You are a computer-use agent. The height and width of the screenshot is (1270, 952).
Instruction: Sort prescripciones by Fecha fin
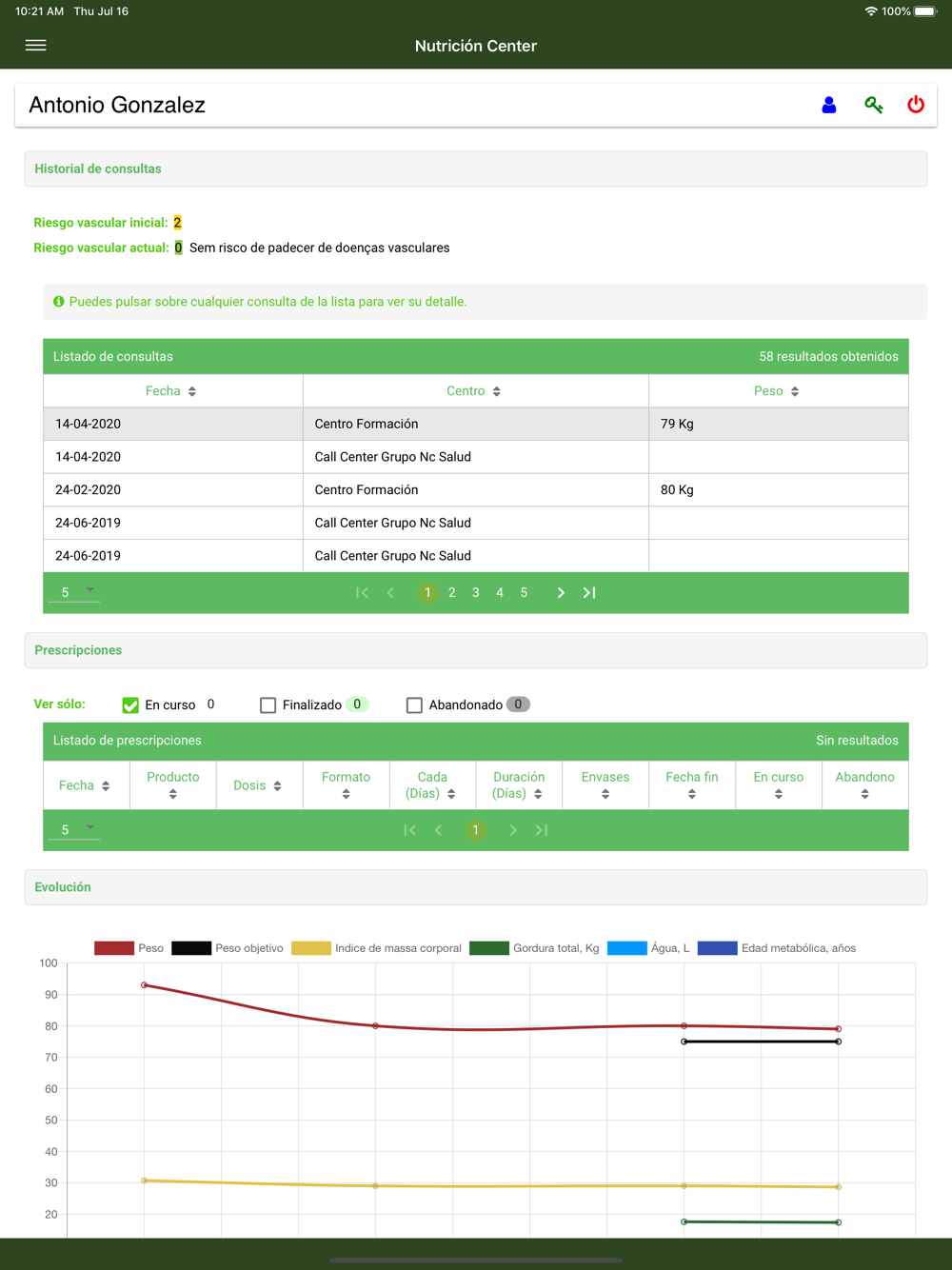(692, 785)
